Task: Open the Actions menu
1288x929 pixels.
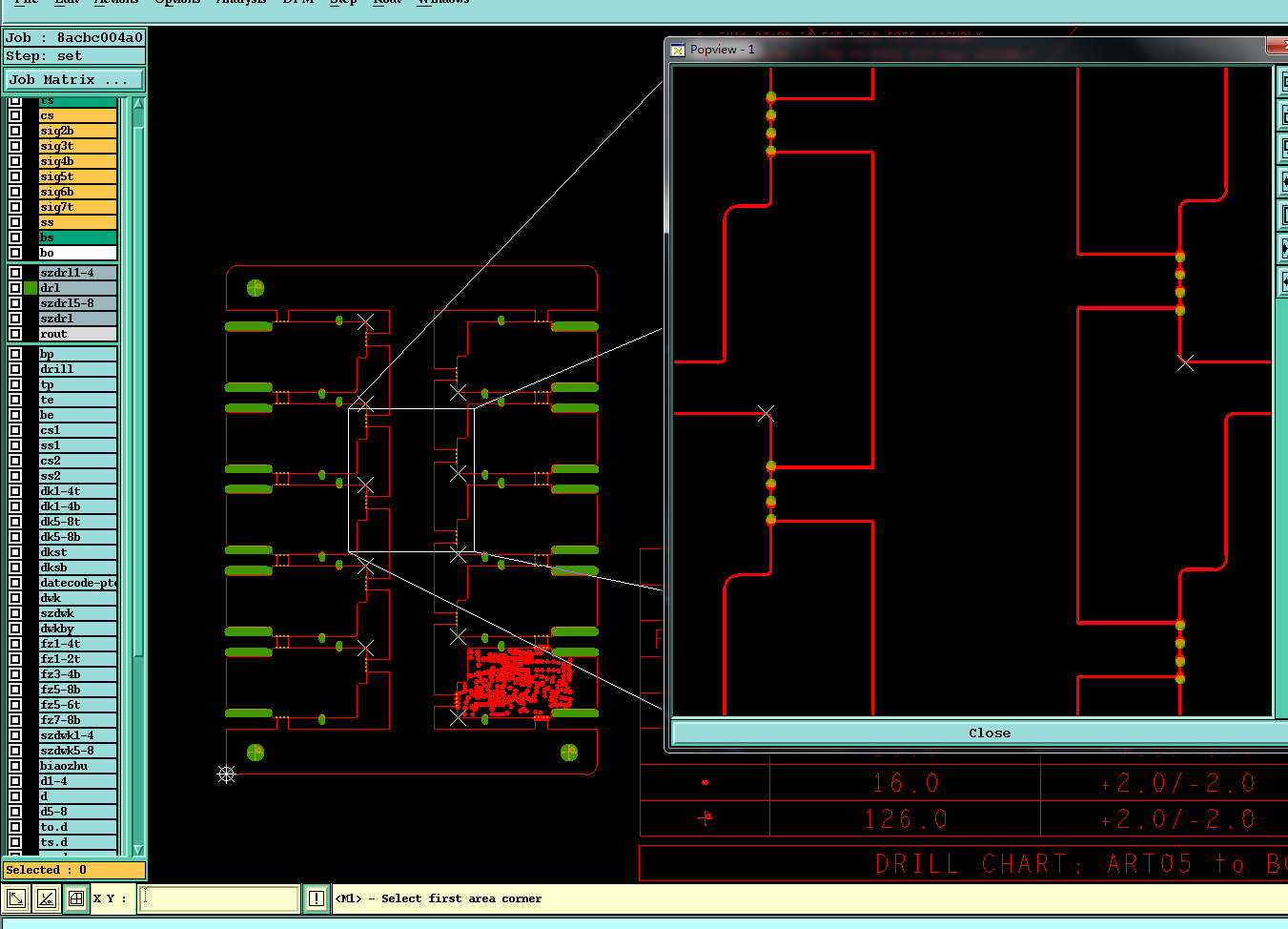Action: point(115,2)
